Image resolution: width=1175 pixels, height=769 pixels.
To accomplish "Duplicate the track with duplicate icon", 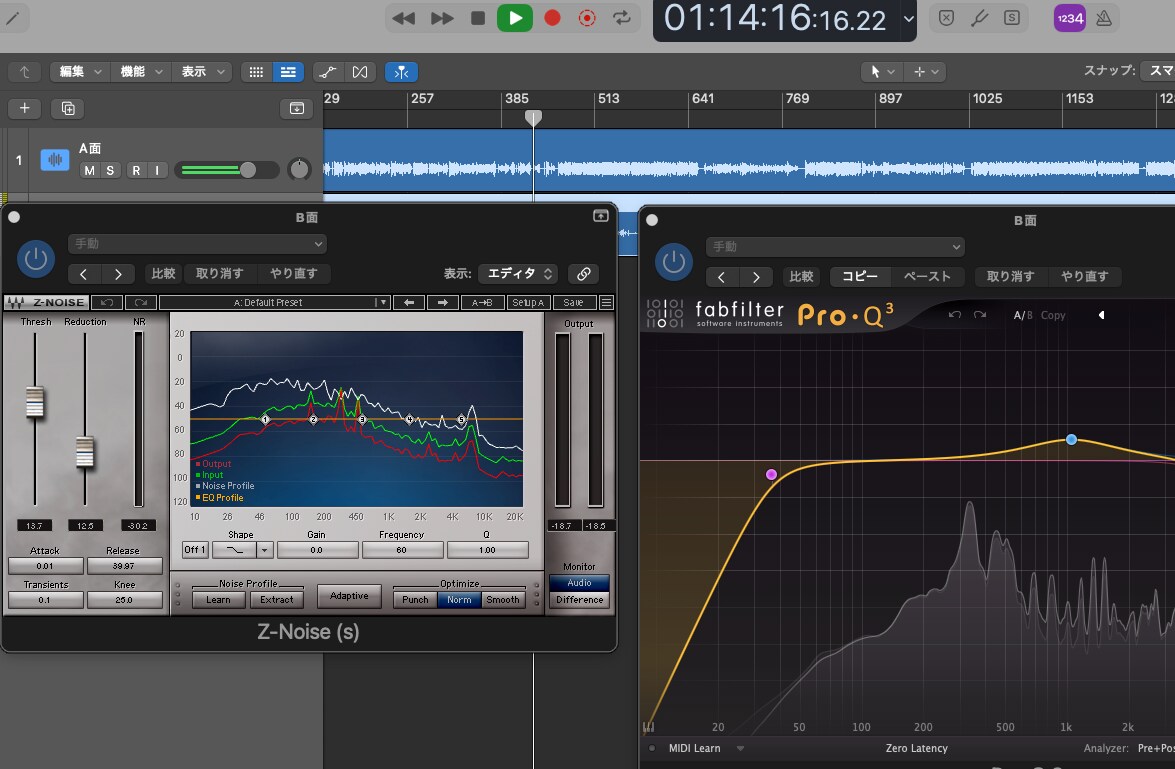I will pos(67,109).
